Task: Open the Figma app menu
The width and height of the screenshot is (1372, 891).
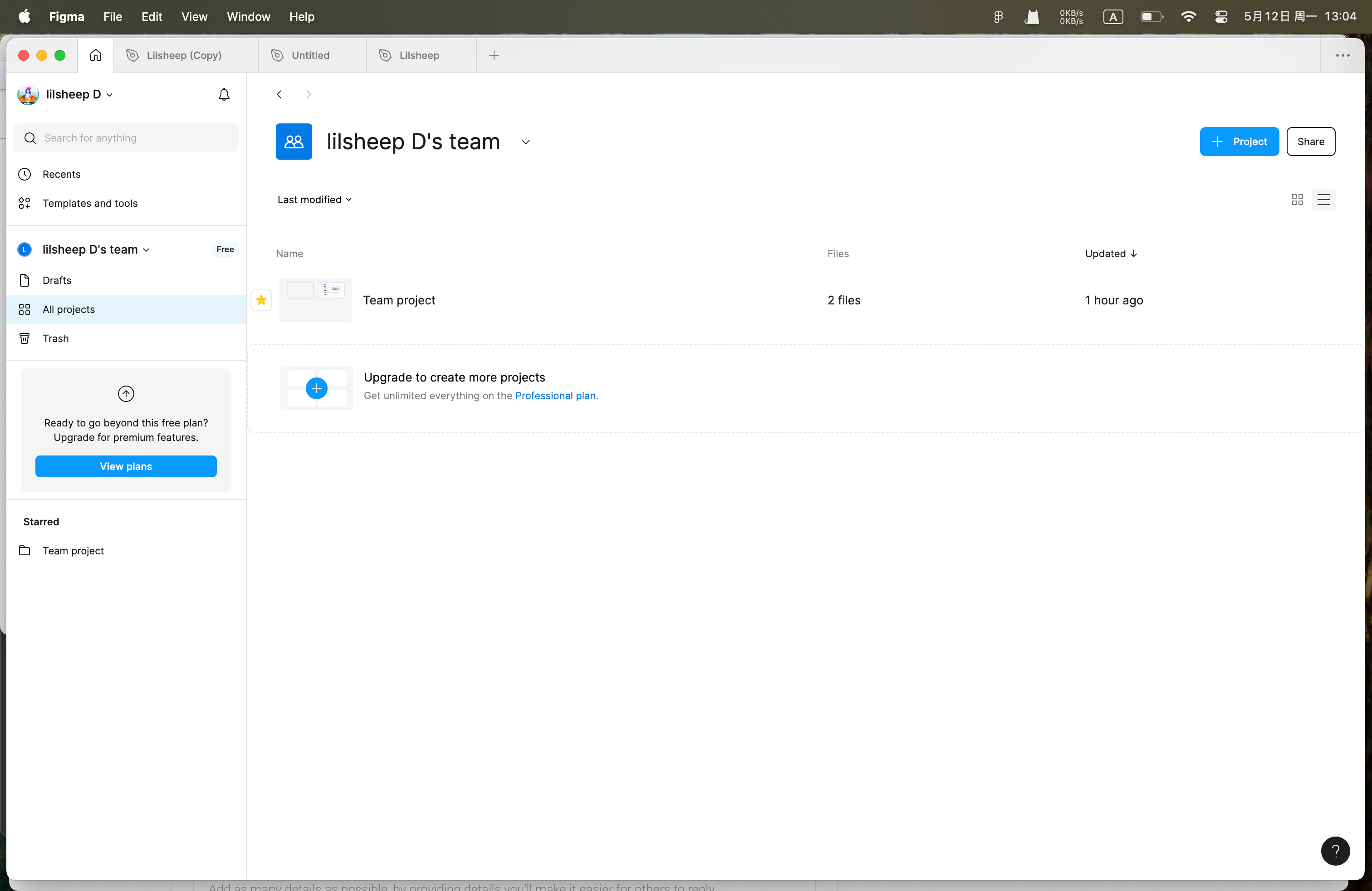Action: pyautogui.click(x=66, y=17)
